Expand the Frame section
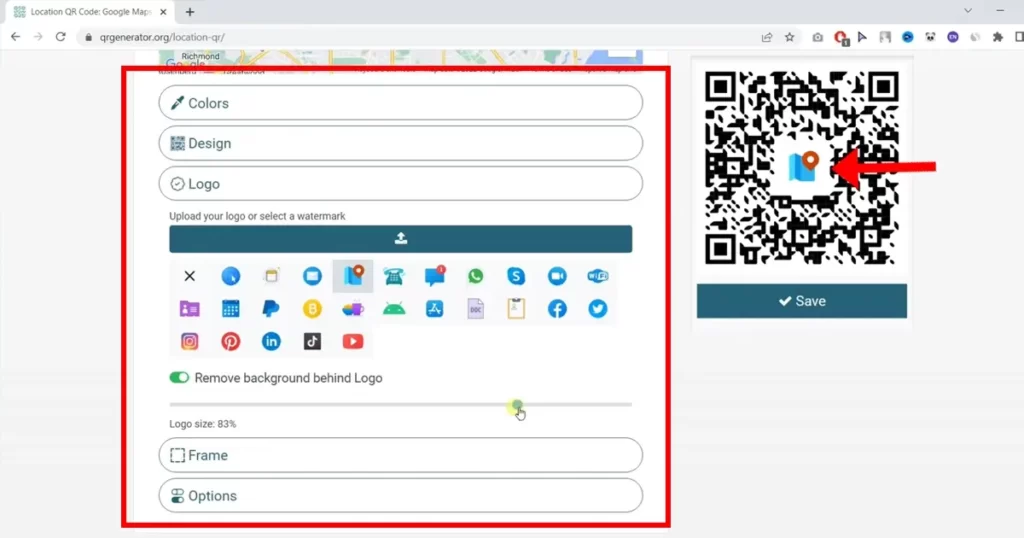The image size is (1024, 538). tap(400, 456)
